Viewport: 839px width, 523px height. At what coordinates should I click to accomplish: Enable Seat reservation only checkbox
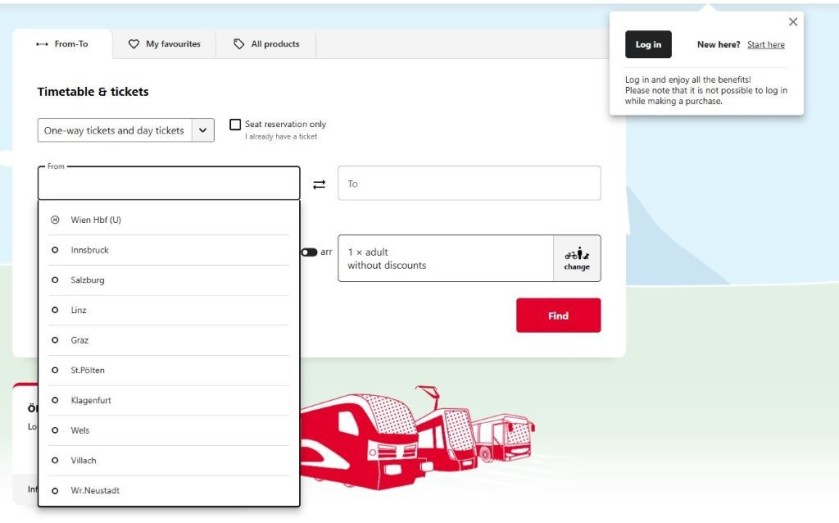[235, 125]
